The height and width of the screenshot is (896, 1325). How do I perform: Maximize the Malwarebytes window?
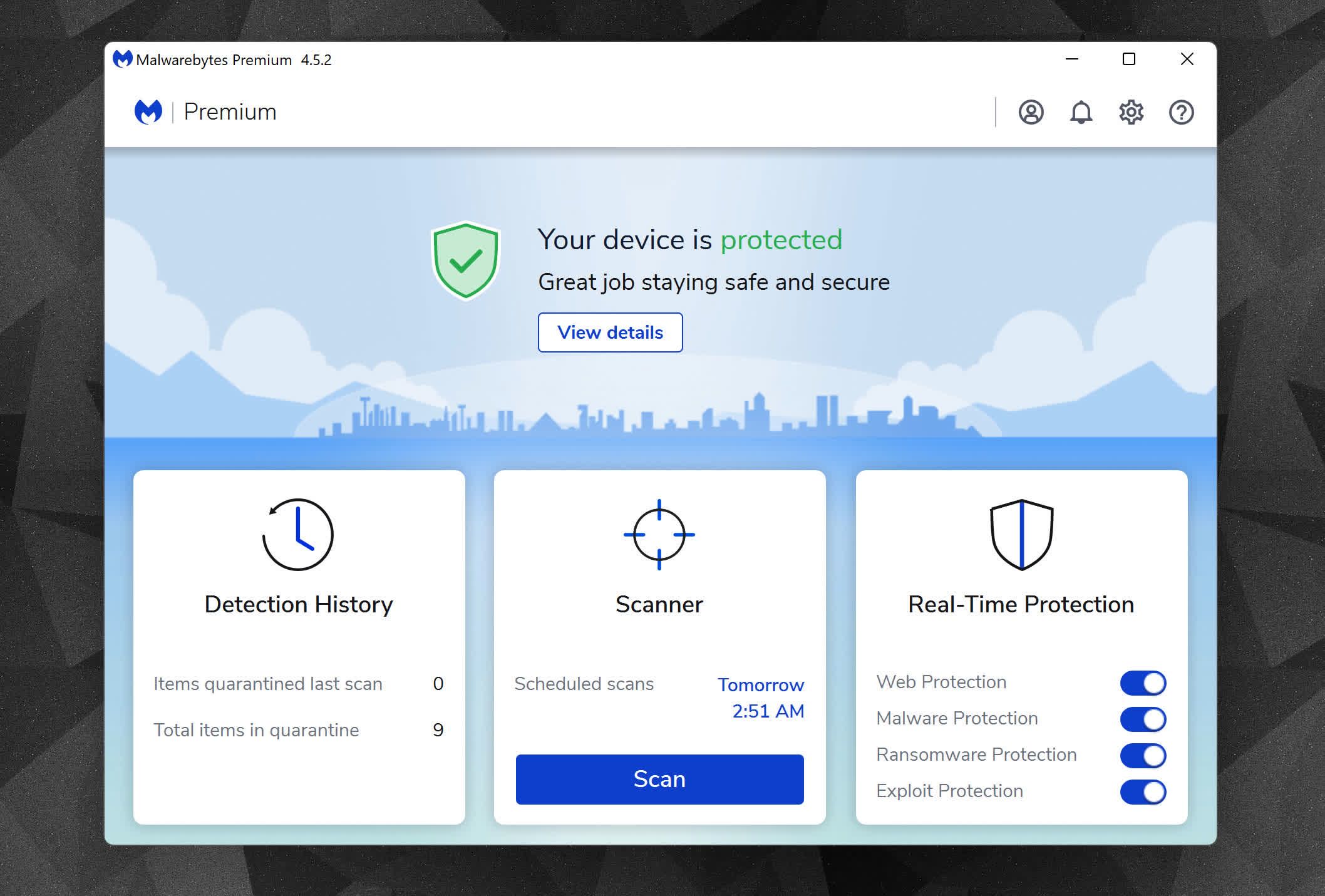coord(1129,59)
